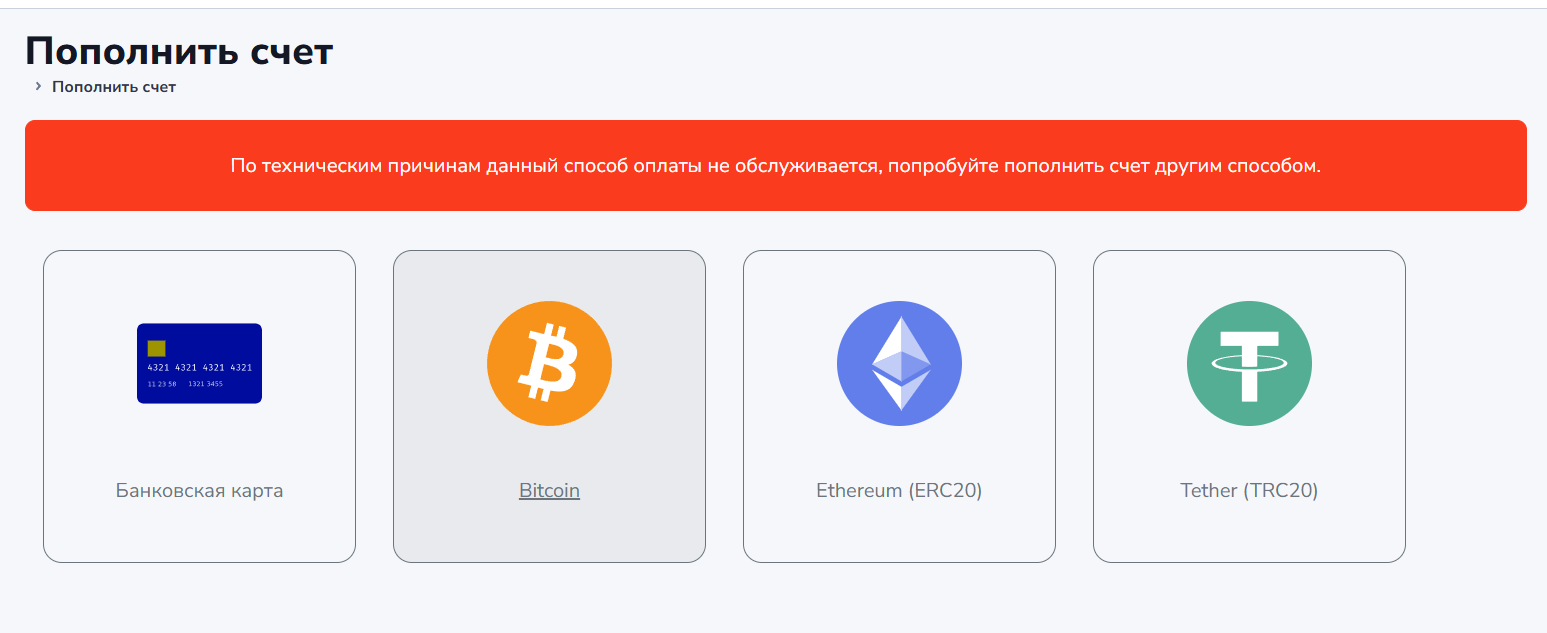Click the orange Bitcoin logo
The image size is (1547, 633).
549,364
